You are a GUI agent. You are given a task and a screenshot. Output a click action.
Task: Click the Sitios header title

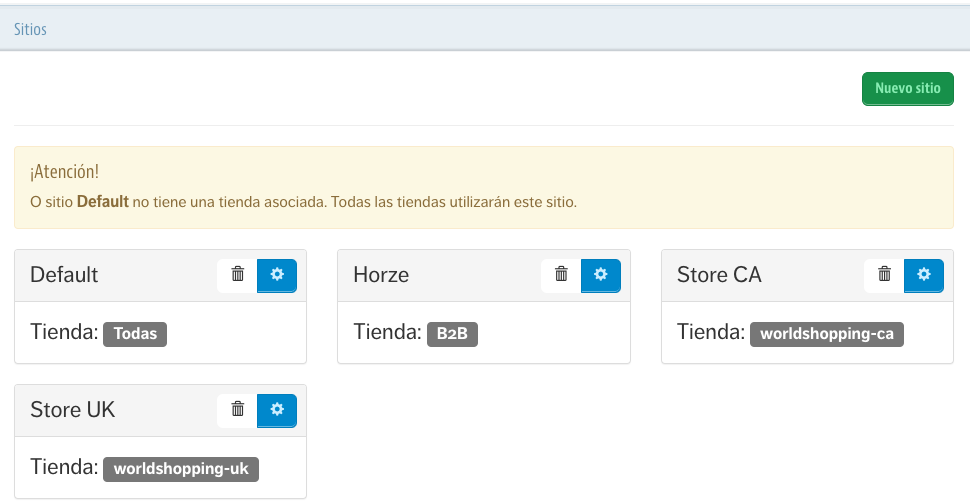(30, 30)
